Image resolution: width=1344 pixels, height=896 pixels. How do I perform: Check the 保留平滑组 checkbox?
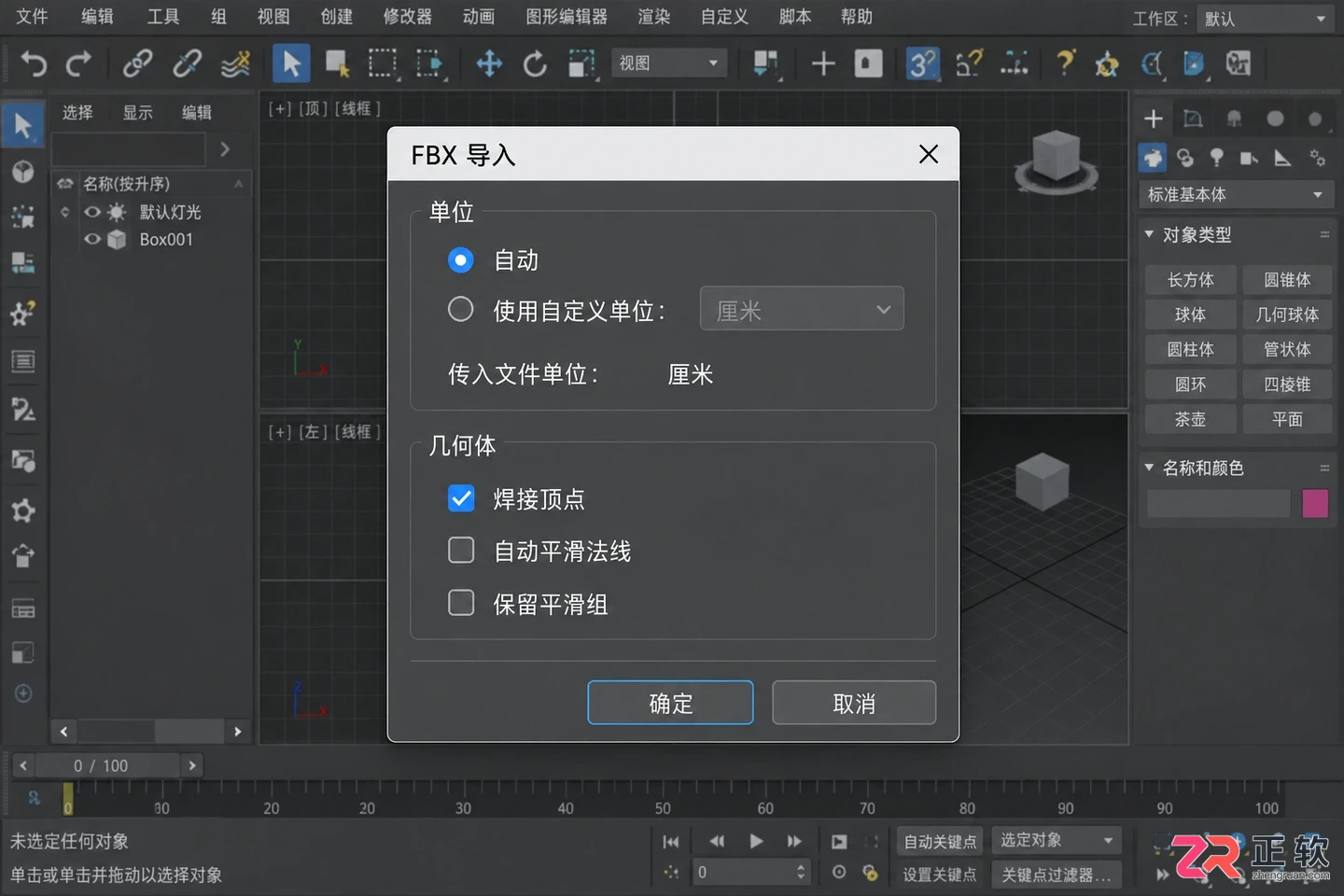461,603
